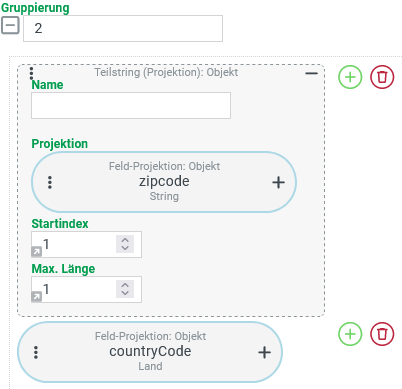Increase the Max. Länge value

125,285
